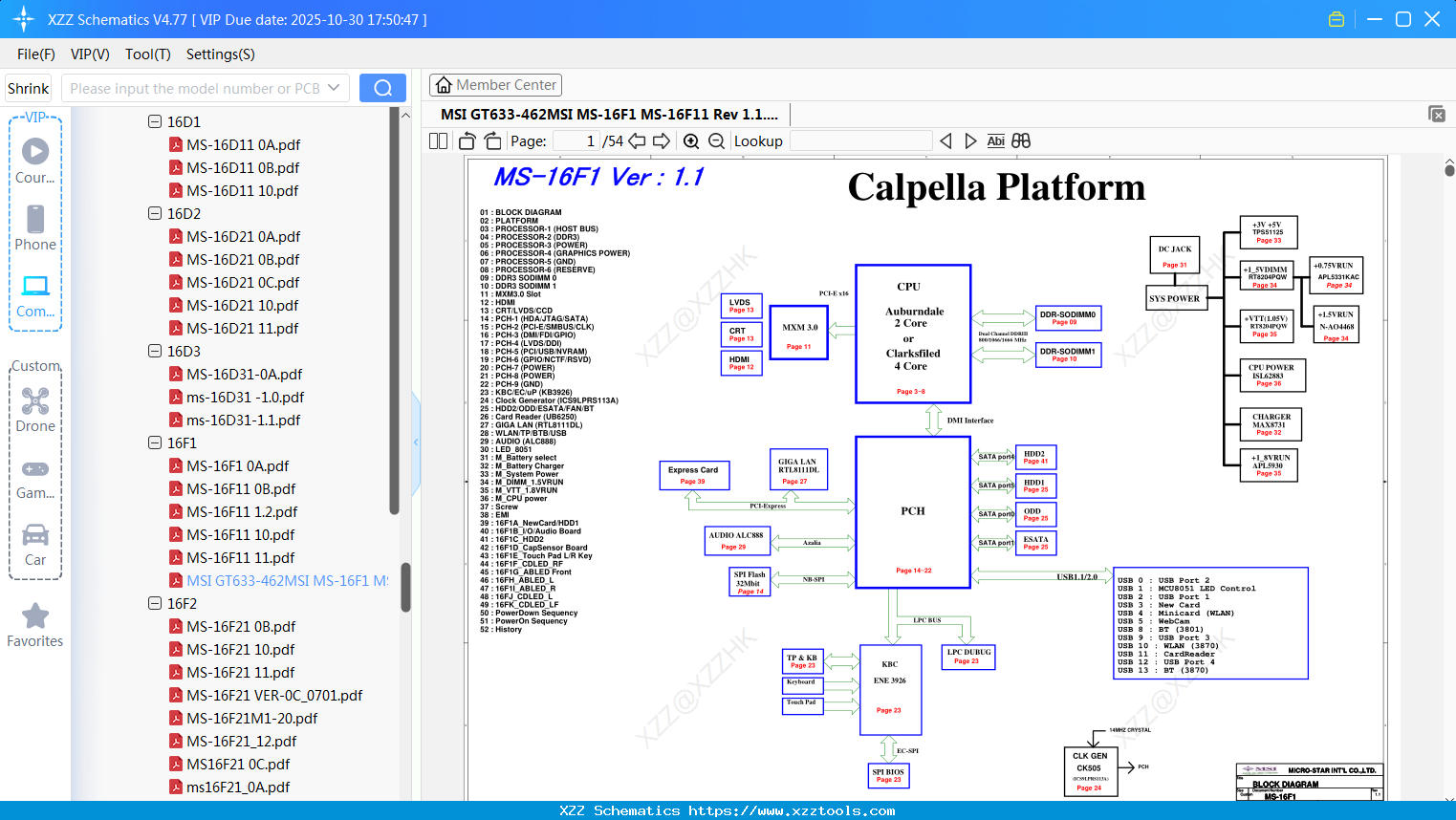Open the model number dropdown arrow
The width and height of the screenshot is (1456, 820).
(334, 88)
